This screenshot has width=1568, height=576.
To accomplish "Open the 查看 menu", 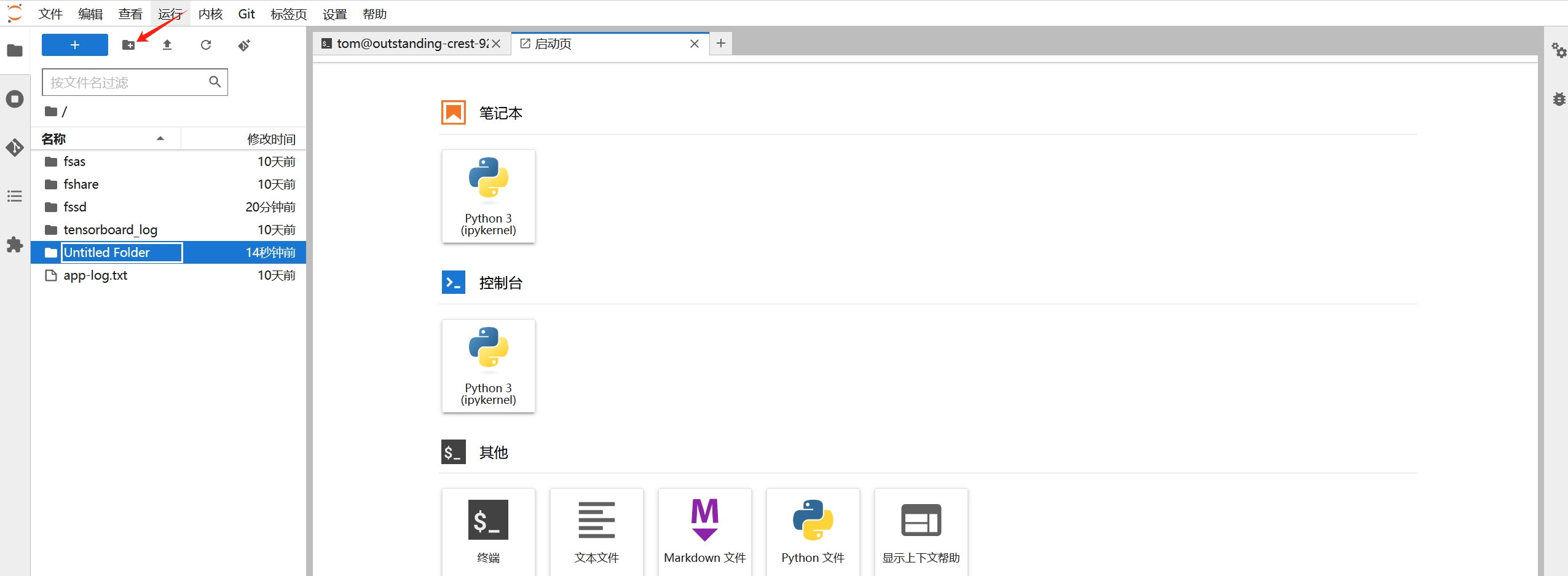I will (130, 14).
